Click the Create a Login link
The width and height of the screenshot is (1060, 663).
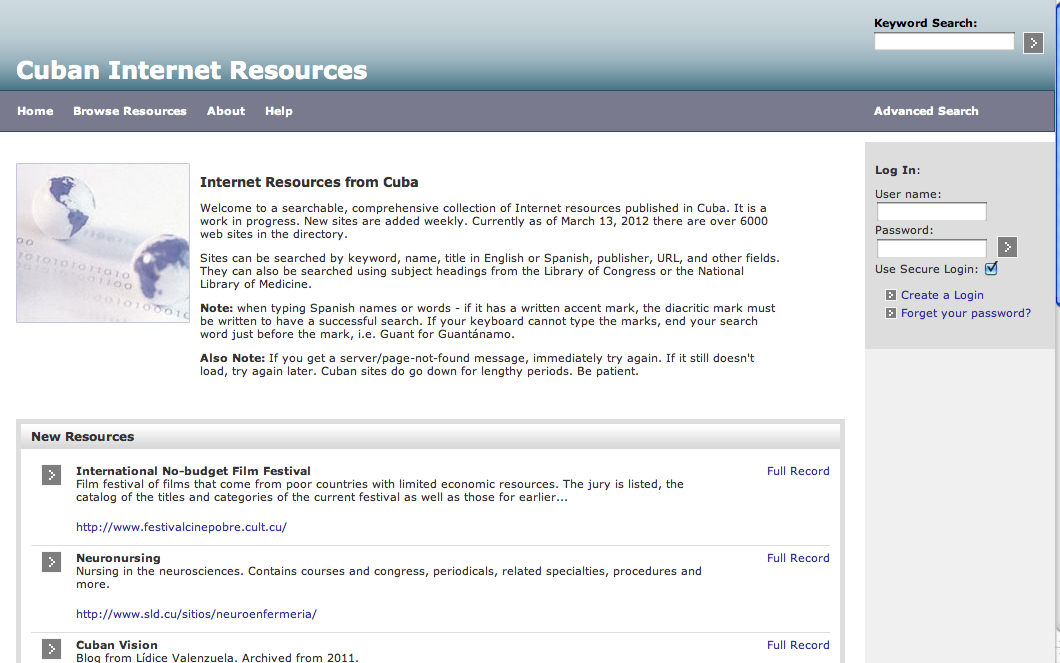coord(942,295)
